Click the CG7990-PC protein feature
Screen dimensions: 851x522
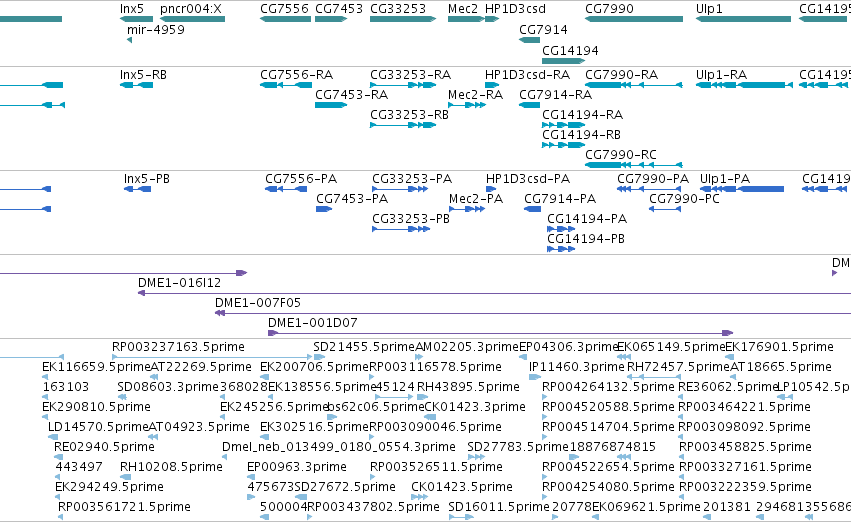coord(665,209)
